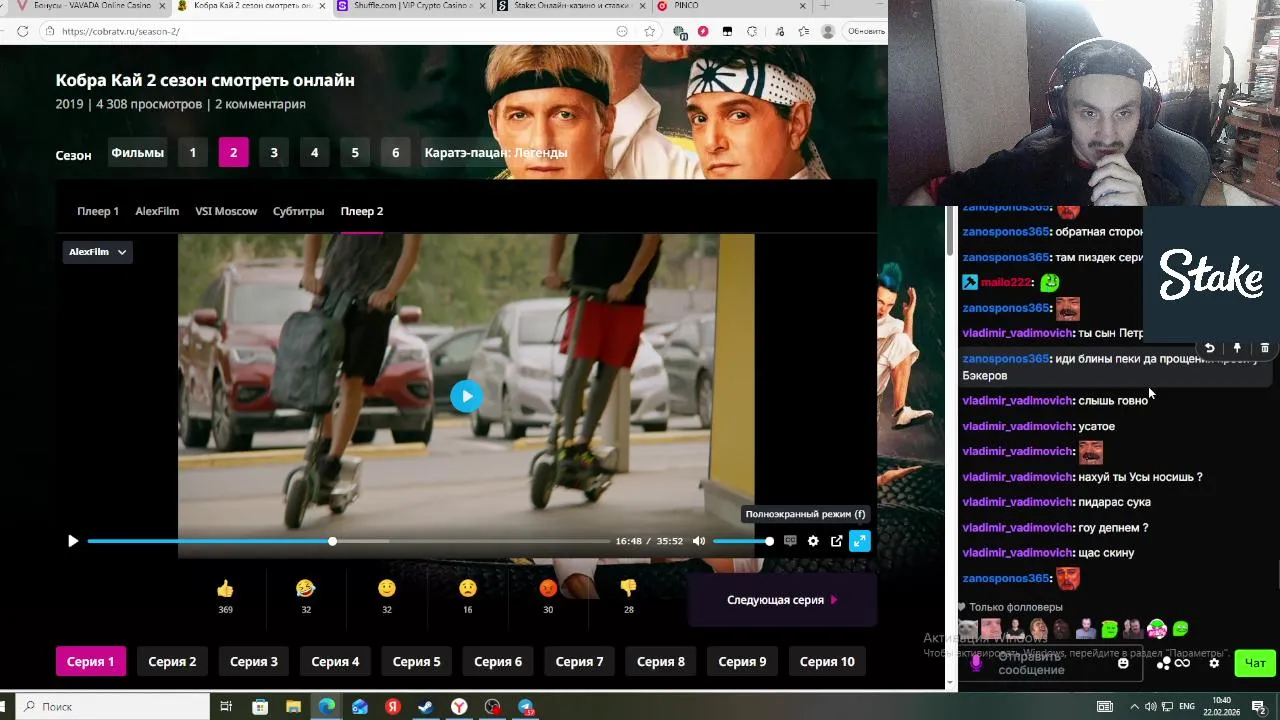This screenshot has height=720, width=1280.
Task: Pin the highlighted chat message
Action: pyautogui.click(x=1237, y=348)
